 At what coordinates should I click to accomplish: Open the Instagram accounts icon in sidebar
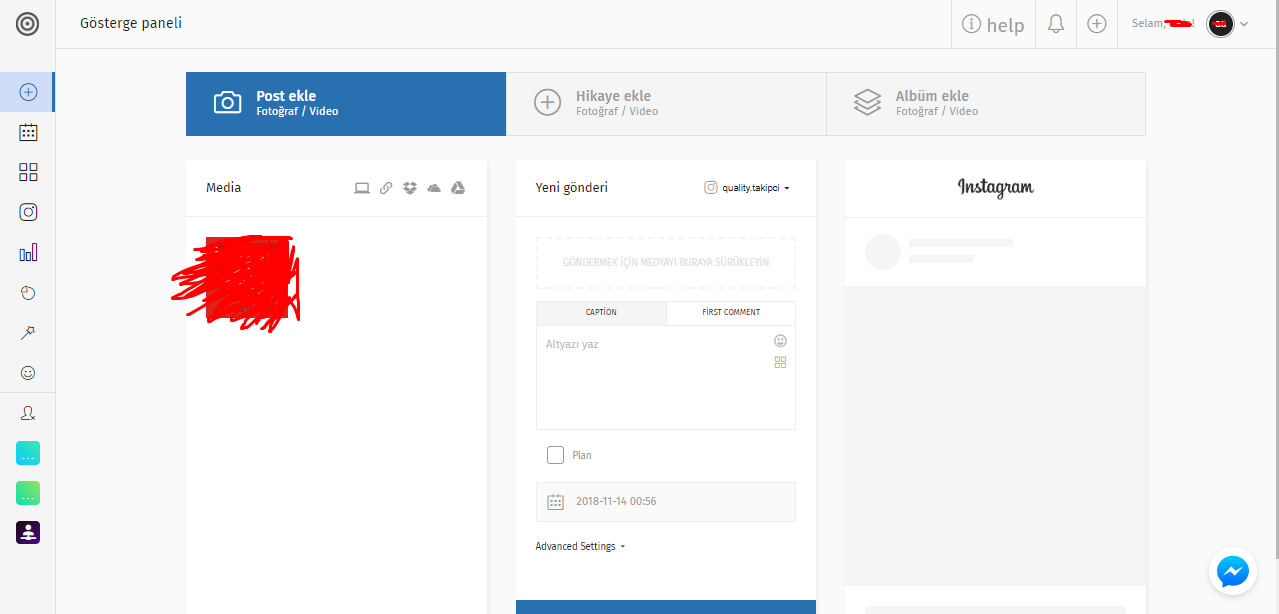tap(28, 212)
